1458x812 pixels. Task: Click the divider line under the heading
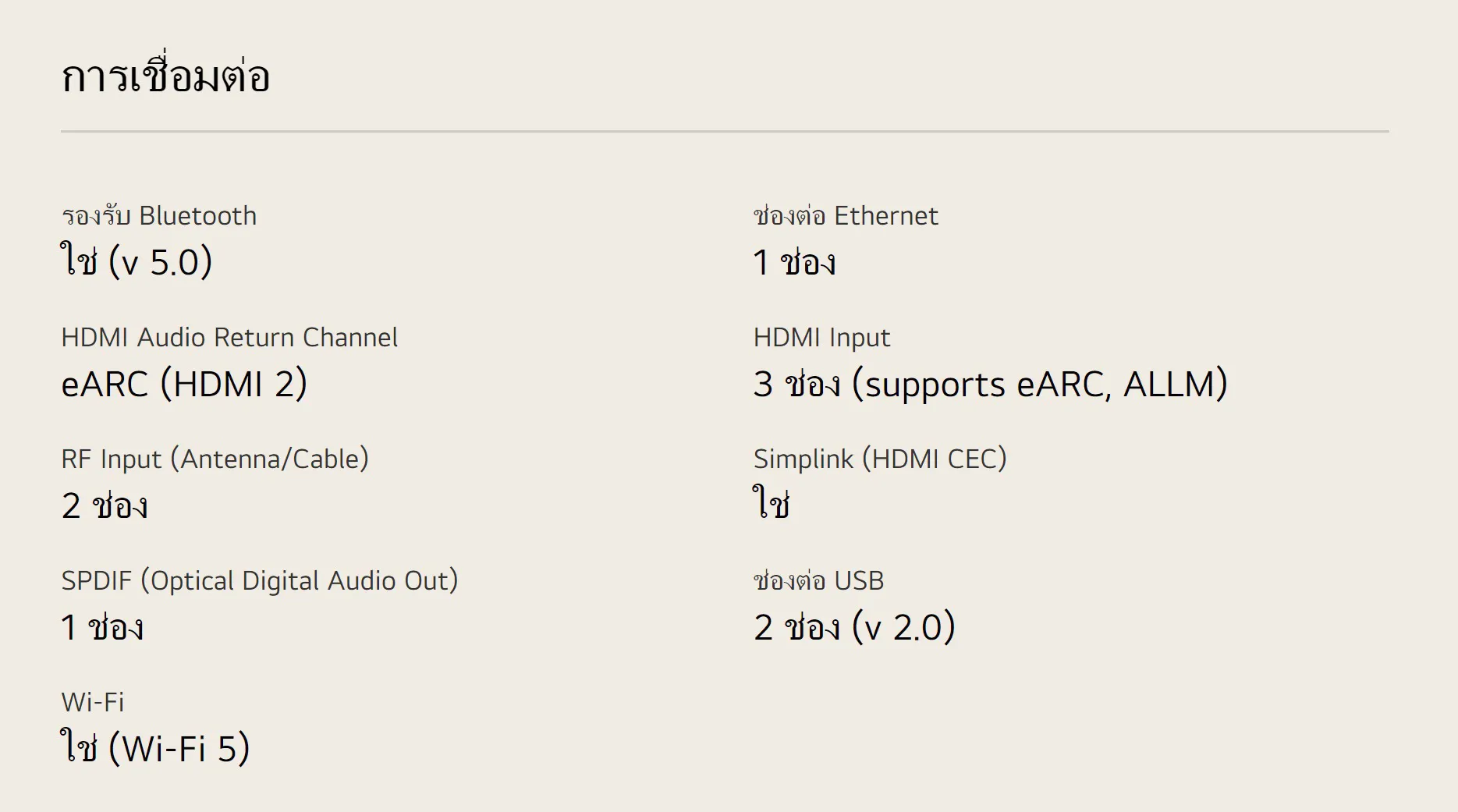click(725, 132)
